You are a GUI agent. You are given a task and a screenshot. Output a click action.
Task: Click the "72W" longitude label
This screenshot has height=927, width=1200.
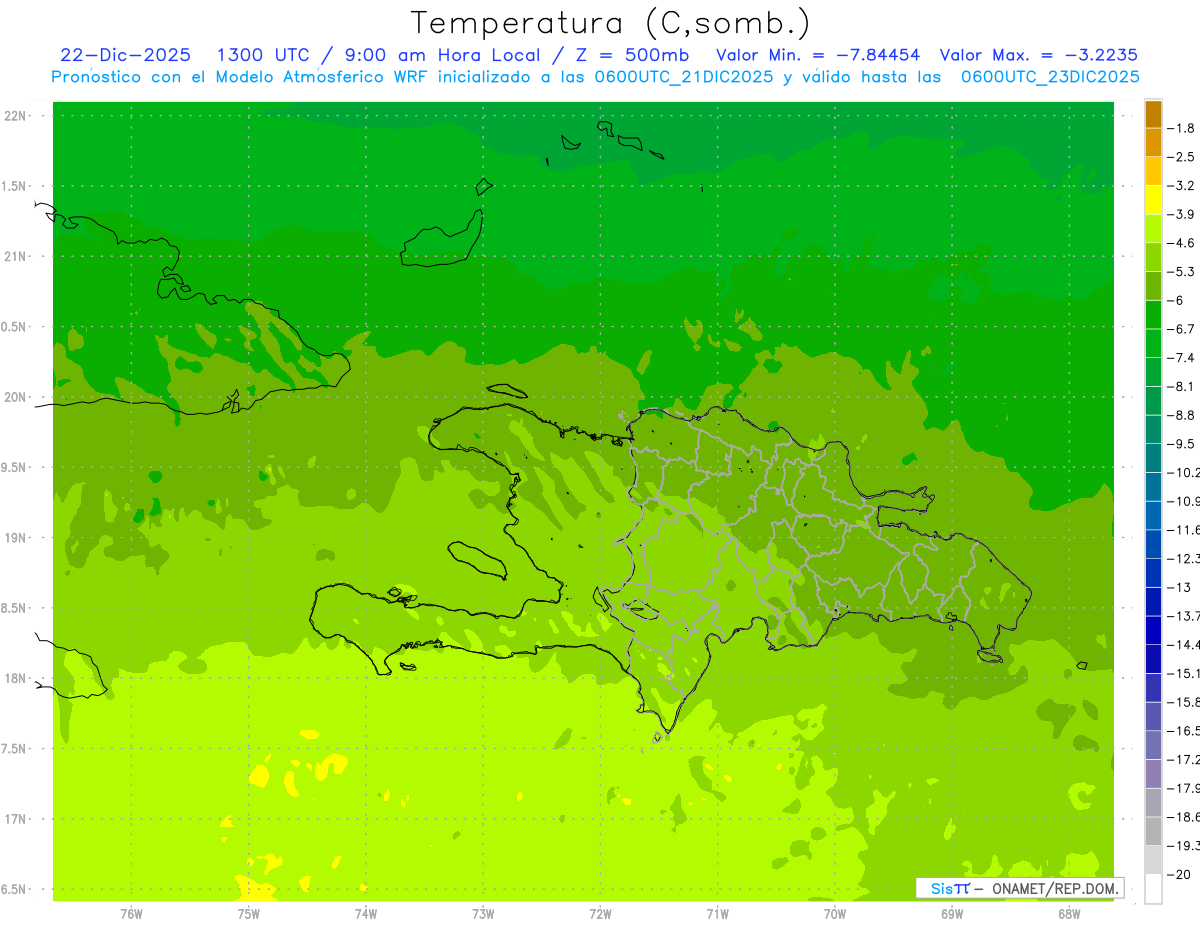point(600,914)
